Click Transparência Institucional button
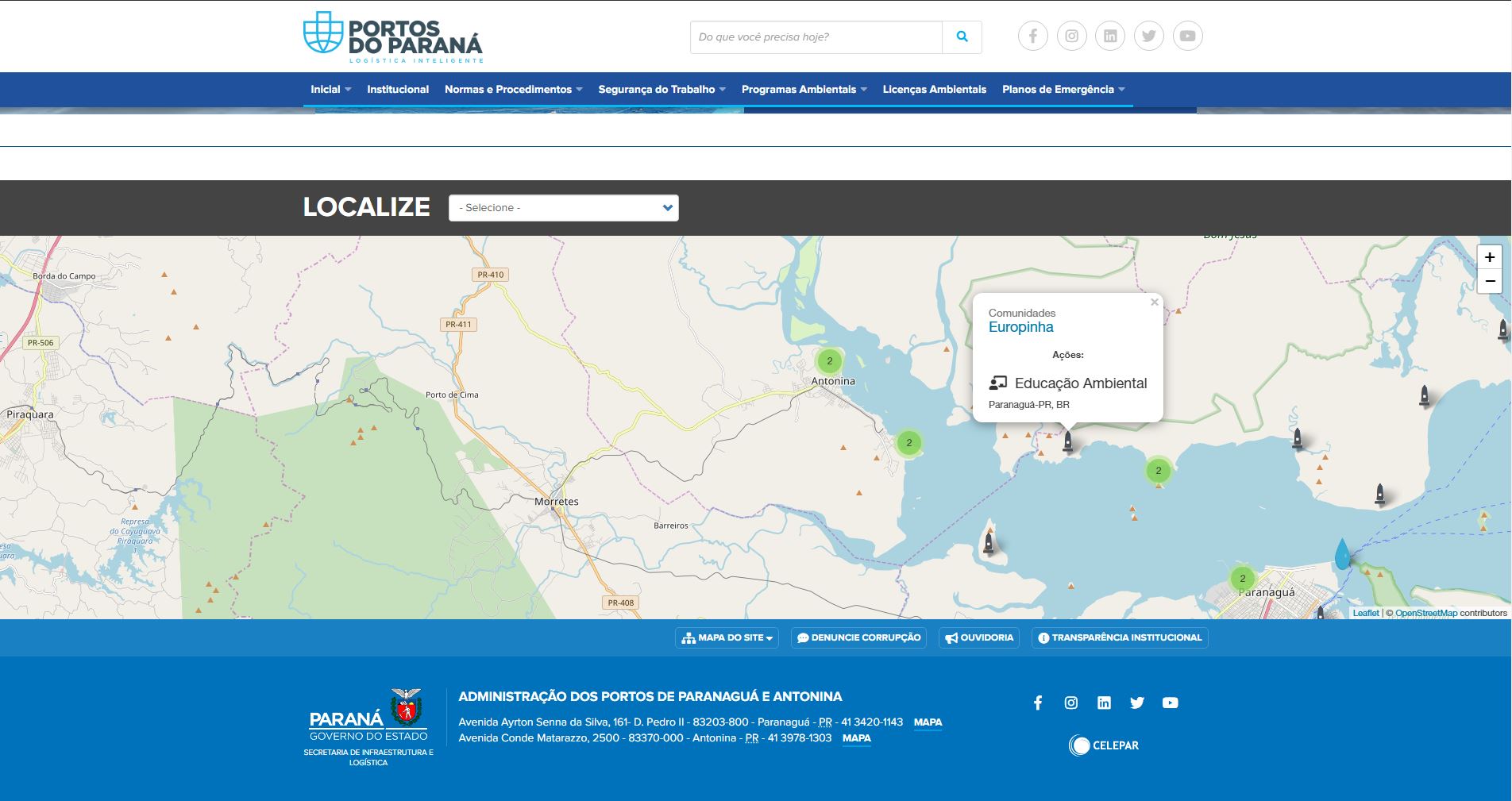1512x801 pixels. point(1120,637)
